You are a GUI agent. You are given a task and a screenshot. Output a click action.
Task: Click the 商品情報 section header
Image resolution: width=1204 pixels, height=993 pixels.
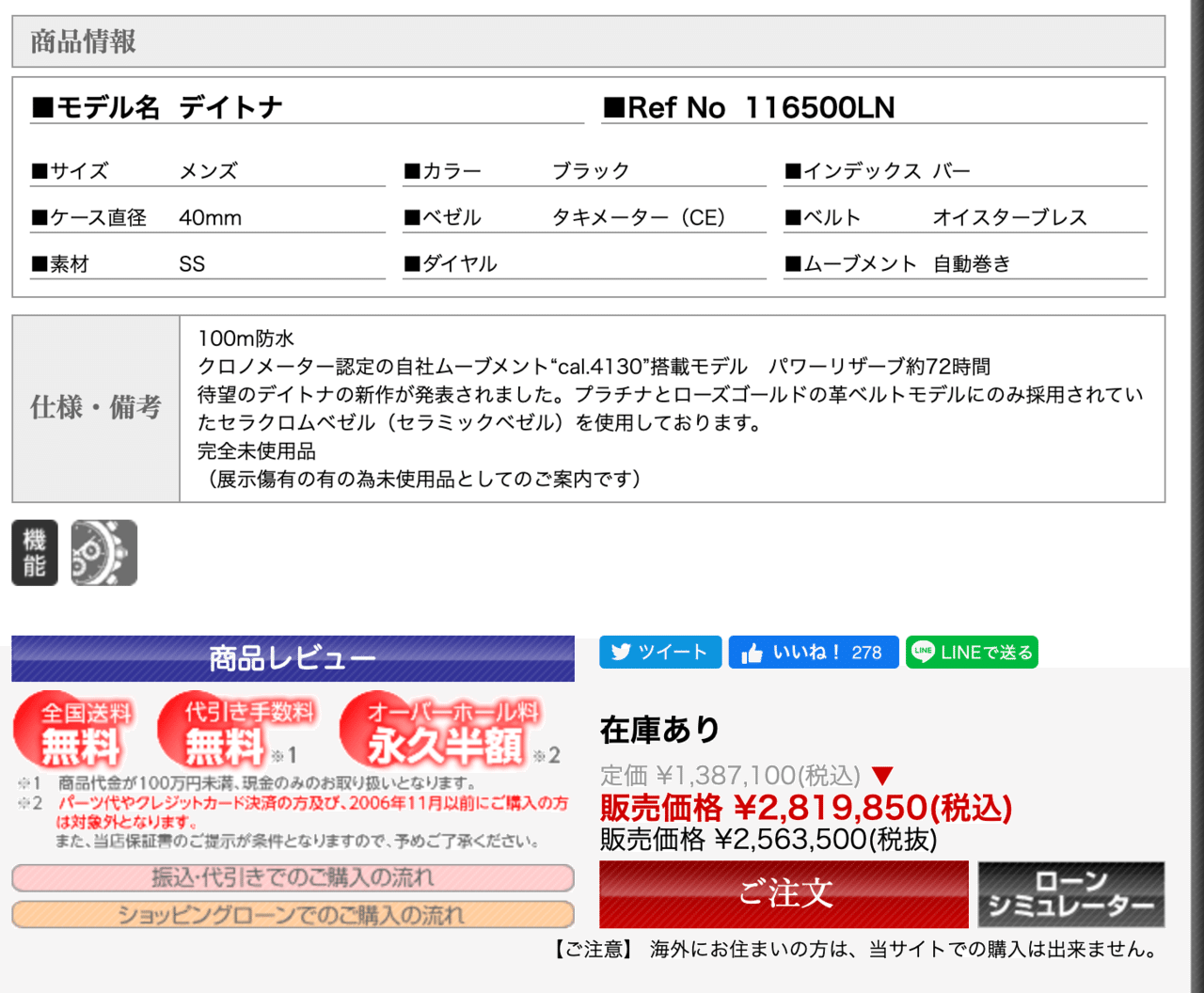(x=589, y=41)
